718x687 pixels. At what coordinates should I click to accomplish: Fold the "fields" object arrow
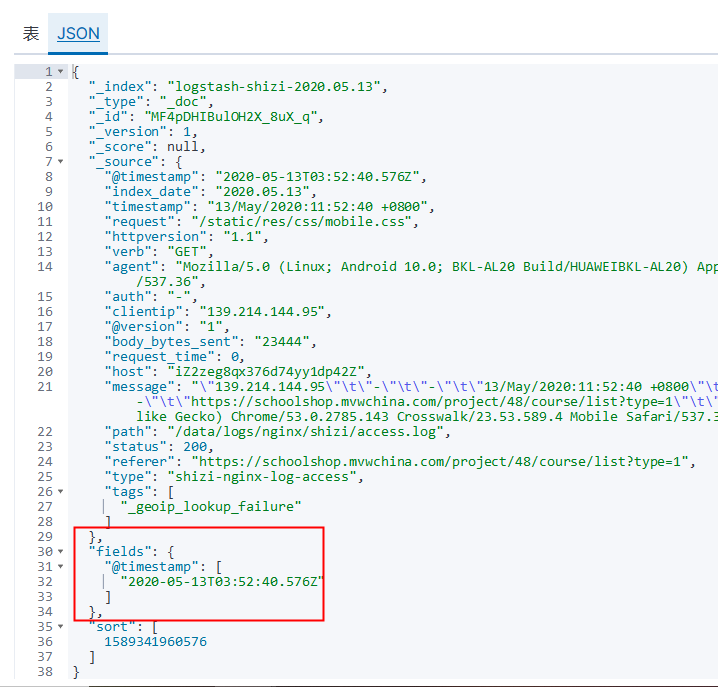[x=61, y=552]
